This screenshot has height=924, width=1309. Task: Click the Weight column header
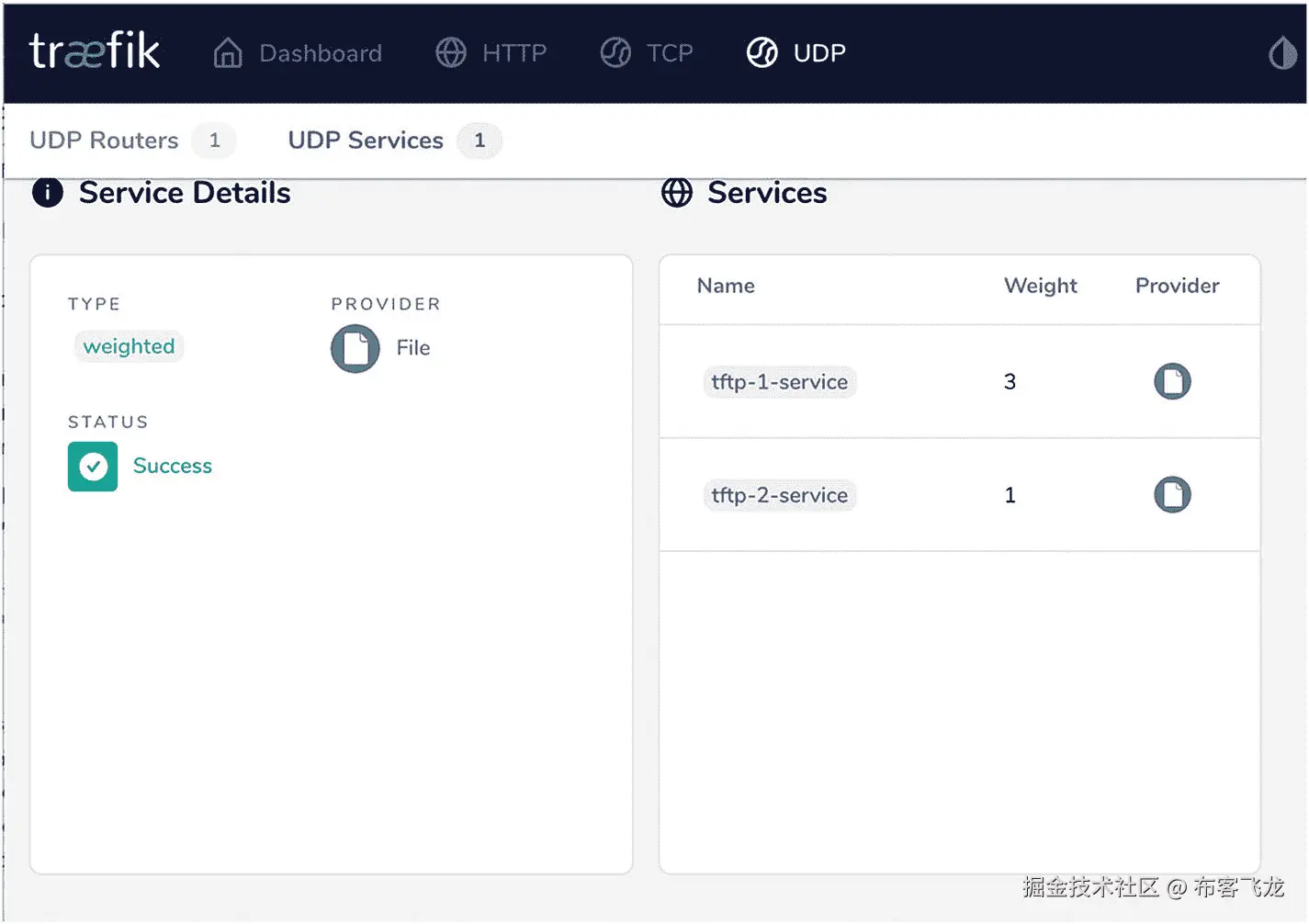(1040, 286)
